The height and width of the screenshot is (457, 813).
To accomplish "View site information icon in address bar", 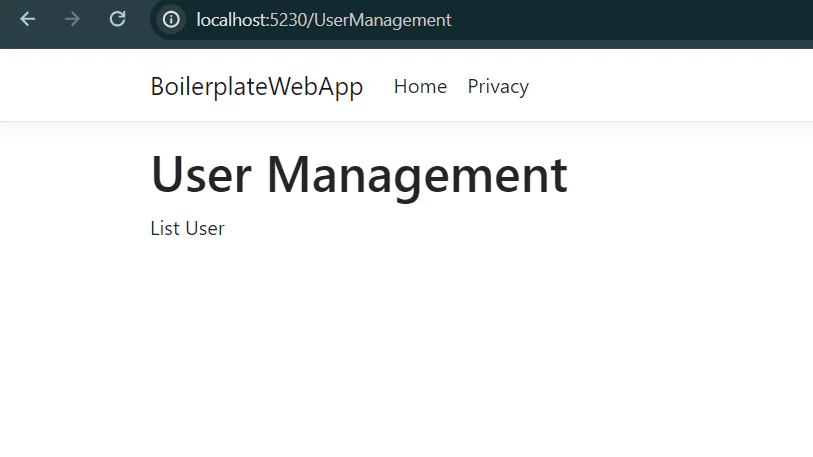I will click(171, 19).
